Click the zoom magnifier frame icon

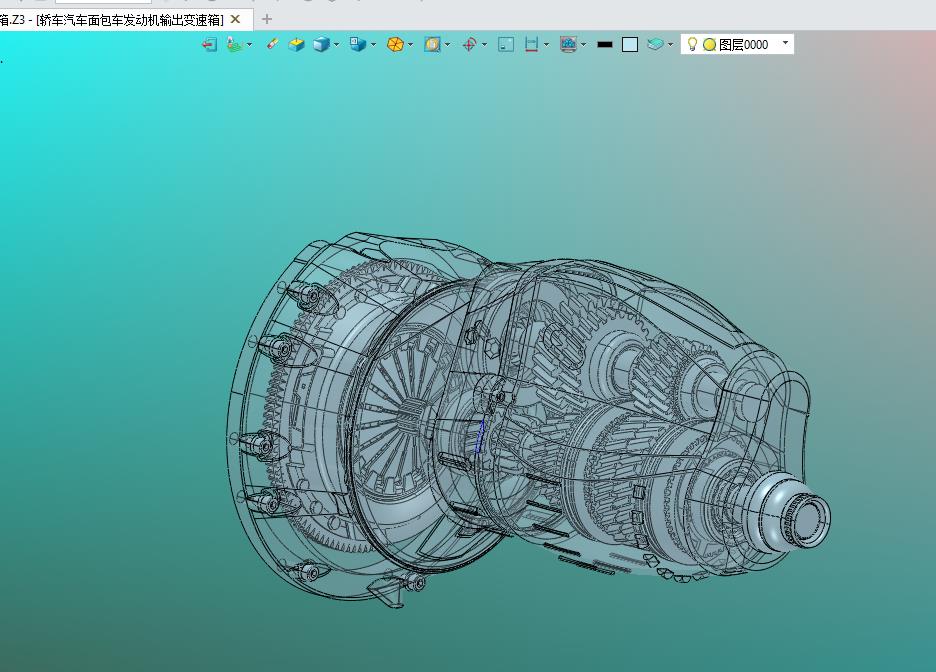432,44
